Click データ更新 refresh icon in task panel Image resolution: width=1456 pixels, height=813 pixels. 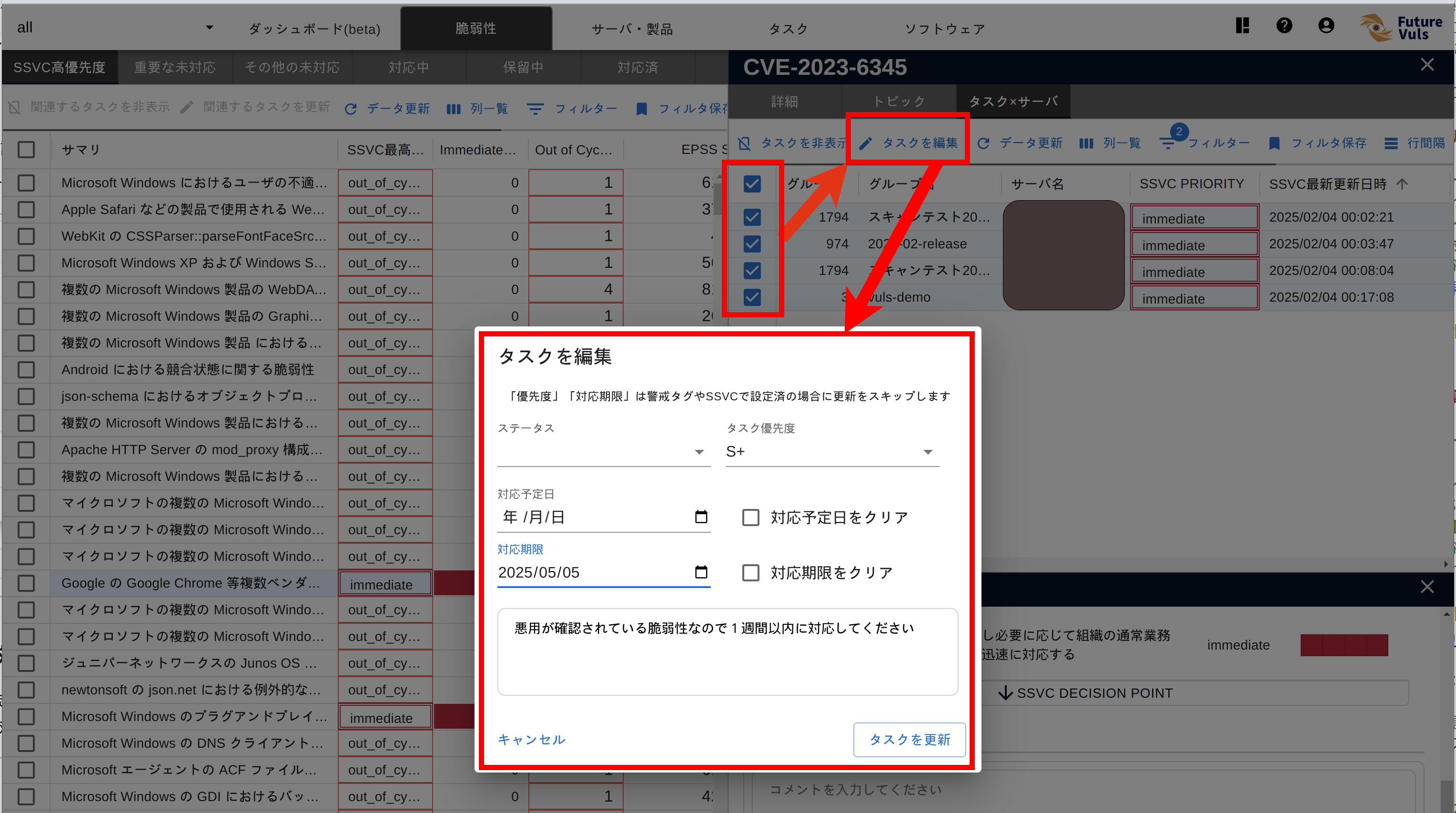click(983, 143)
